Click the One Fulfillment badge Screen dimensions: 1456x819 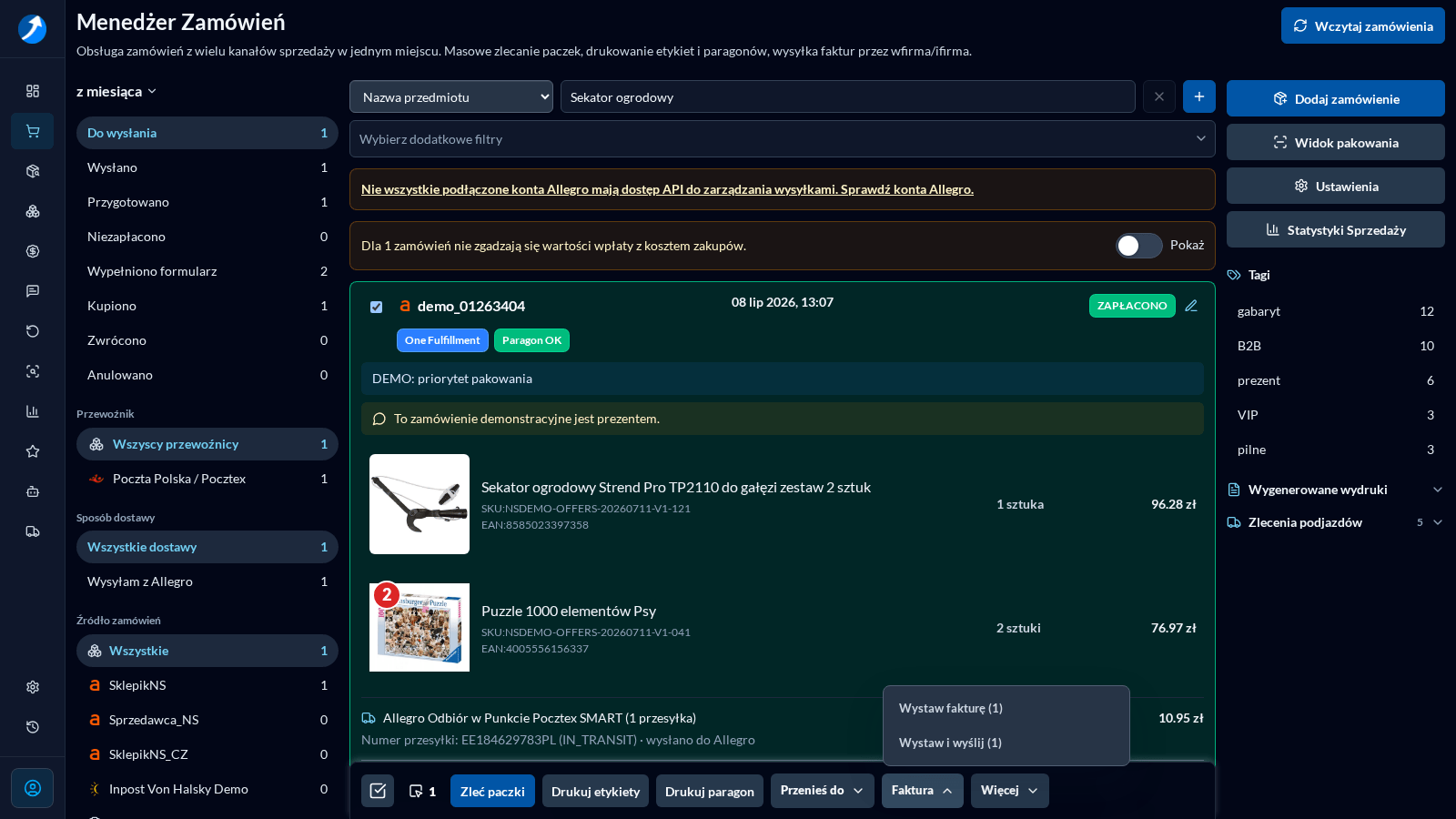442,340
